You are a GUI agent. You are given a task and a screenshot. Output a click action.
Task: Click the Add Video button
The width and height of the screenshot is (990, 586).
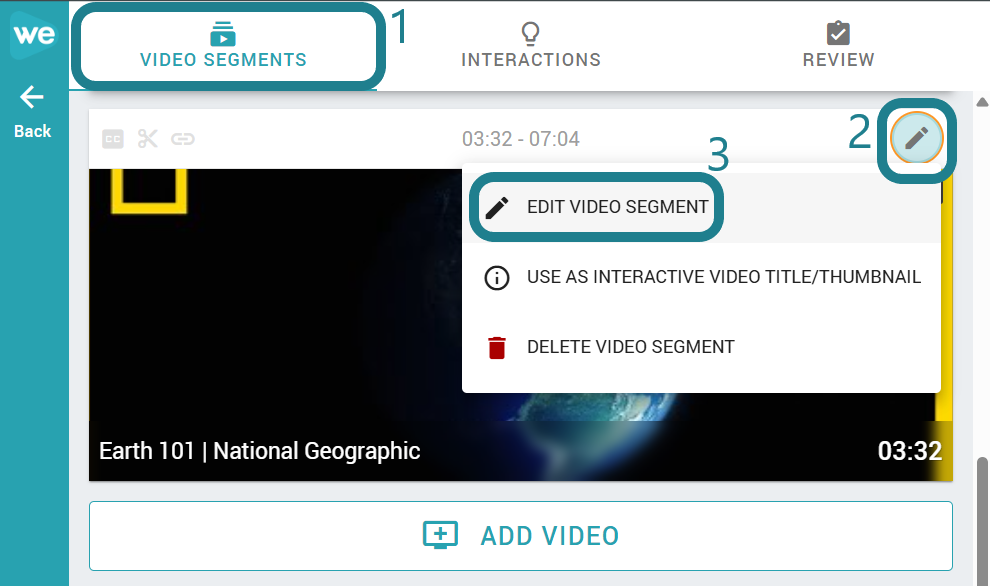pos(521,536)
